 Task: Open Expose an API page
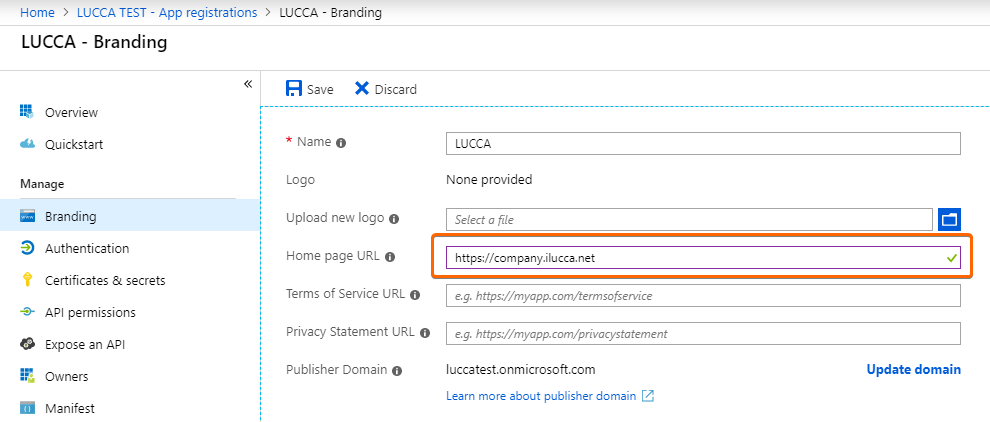85,345
